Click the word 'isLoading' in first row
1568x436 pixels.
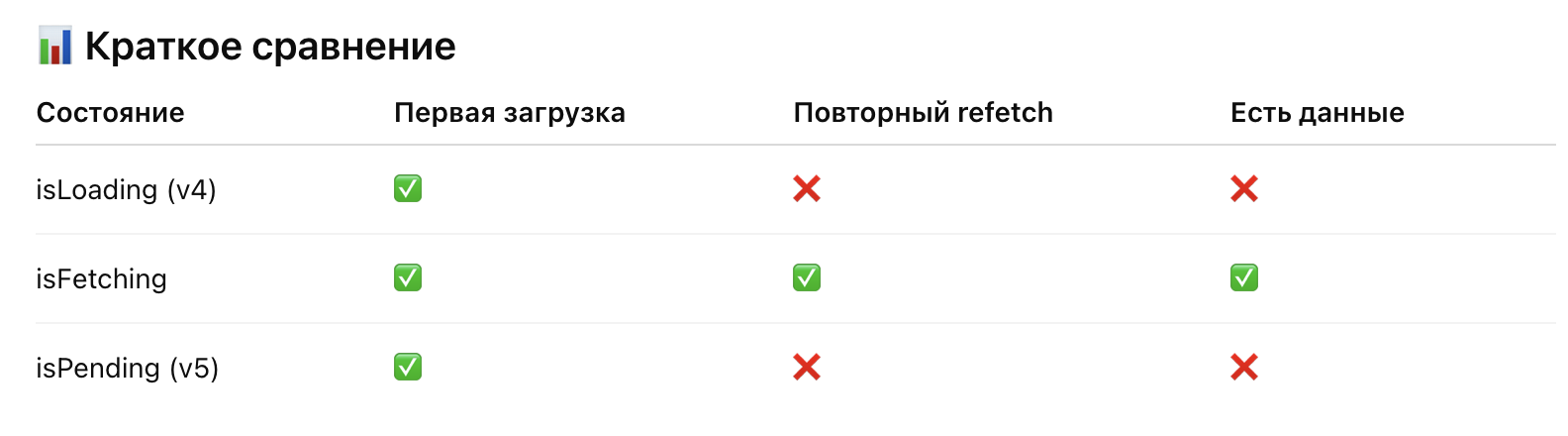(96, 189)
